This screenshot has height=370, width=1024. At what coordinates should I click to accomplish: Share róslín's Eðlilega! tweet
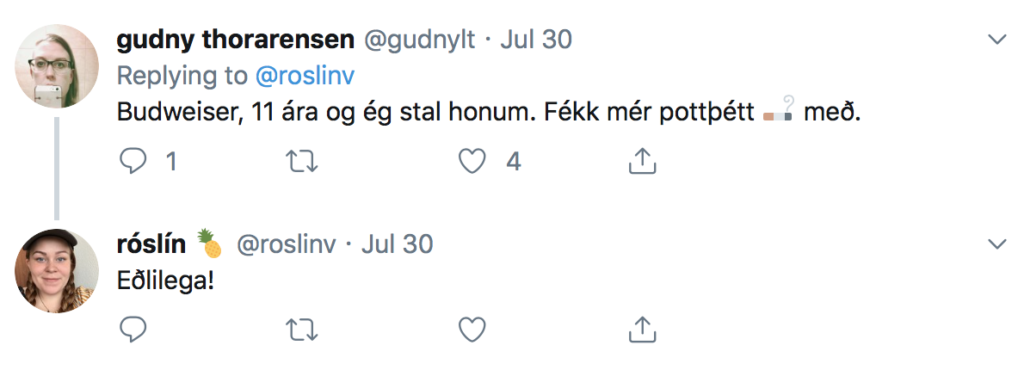pos(641,329)
